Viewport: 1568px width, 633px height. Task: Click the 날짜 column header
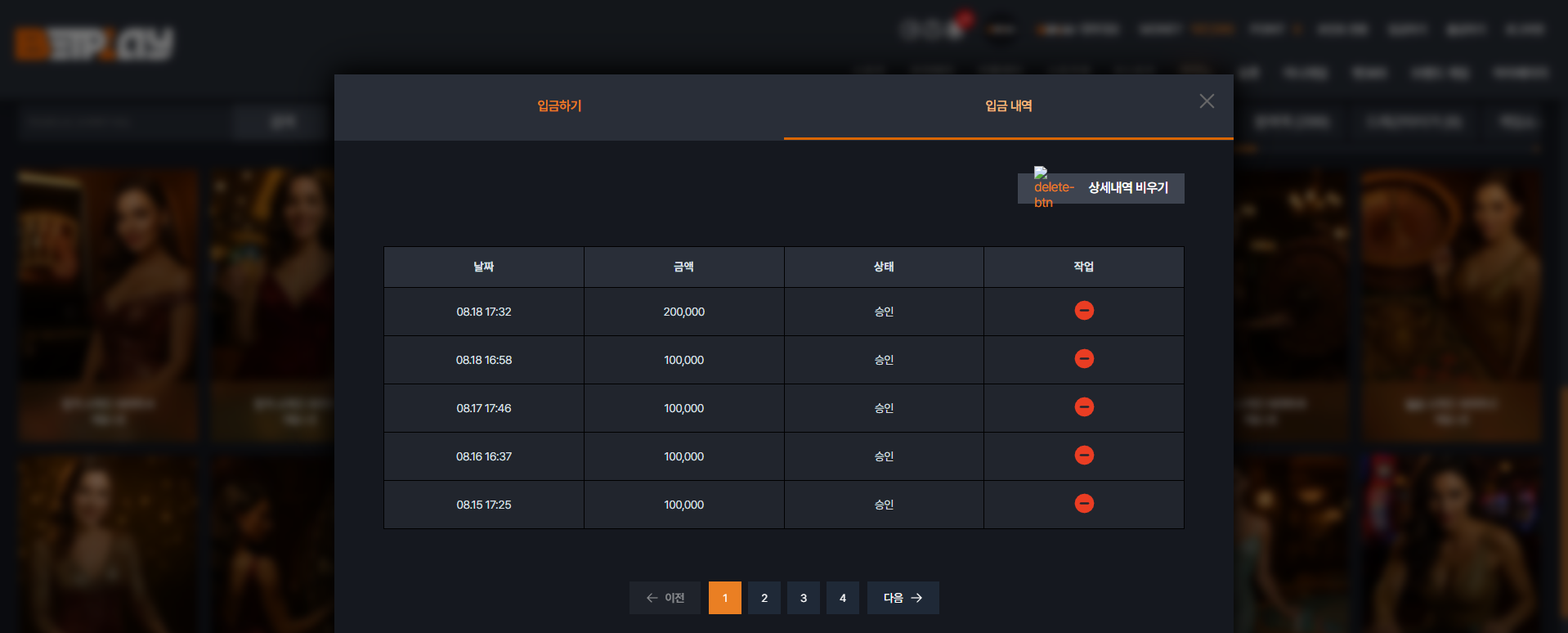(484, 267)
